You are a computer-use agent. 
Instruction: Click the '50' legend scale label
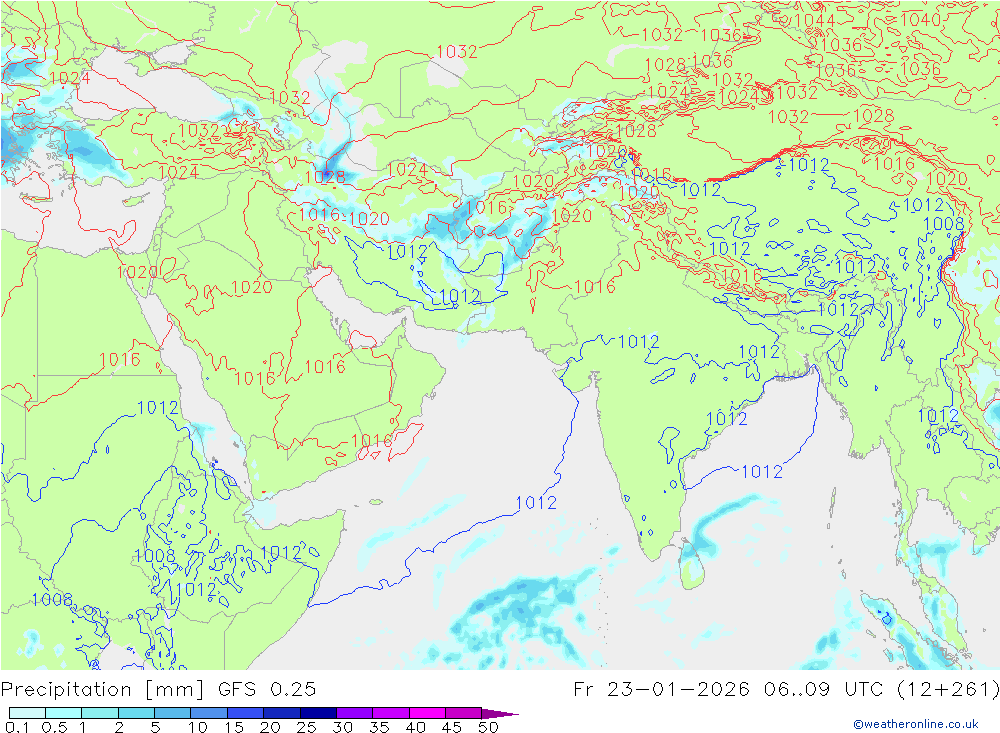[x=488, y=727]
